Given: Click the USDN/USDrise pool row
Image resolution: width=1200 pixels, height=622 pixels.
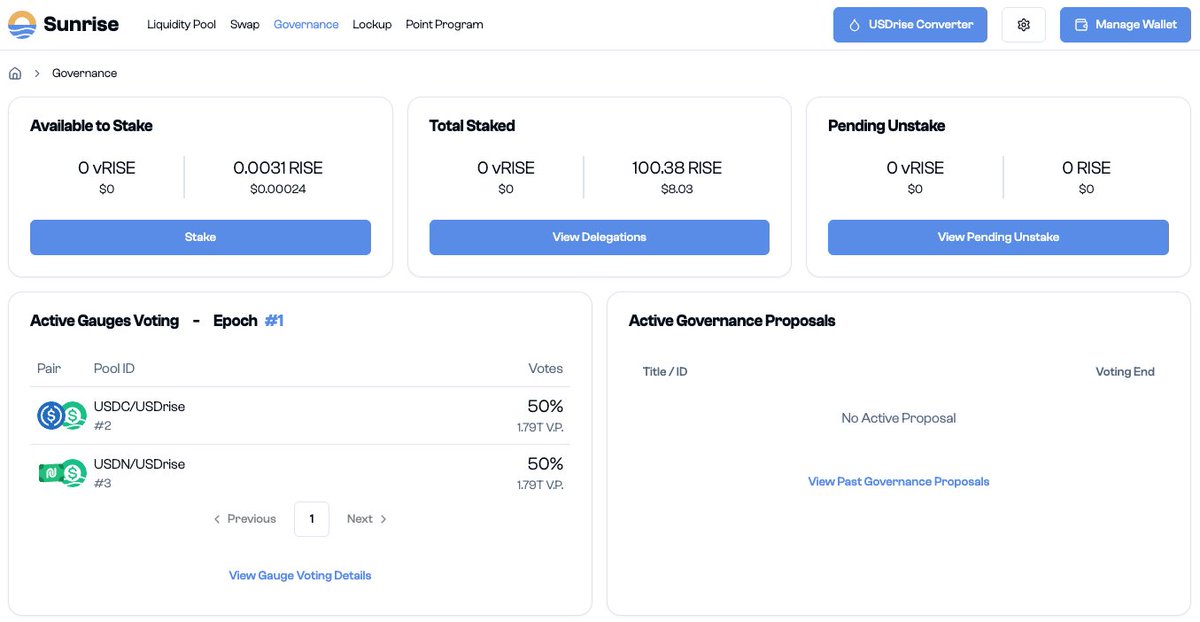Looking at the screenshot, I should (x=300, y=473).
